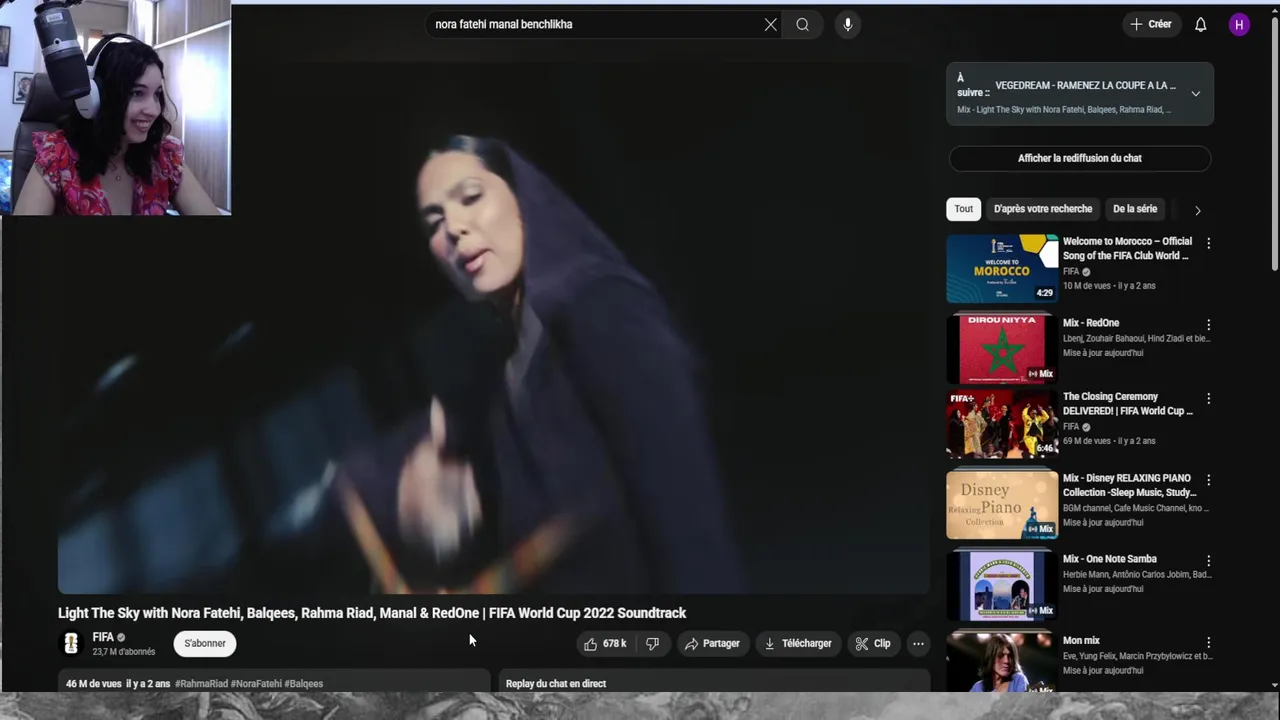1280x720 pixels.
Task: Open options for The Closing Ceremony video
Action: coord(1208,398)
